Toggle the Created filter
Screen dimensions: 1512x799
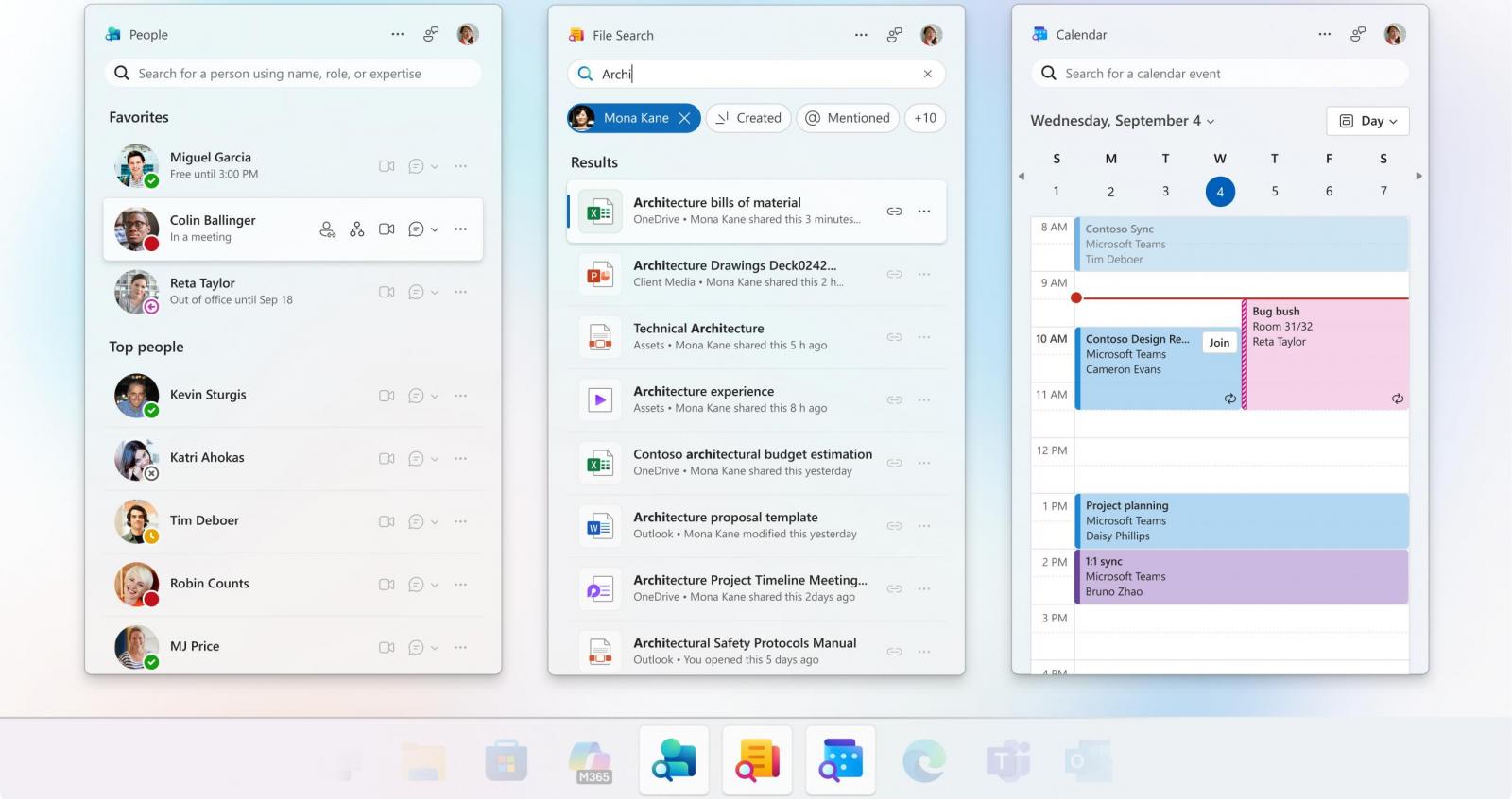click(x=747, y=118)
